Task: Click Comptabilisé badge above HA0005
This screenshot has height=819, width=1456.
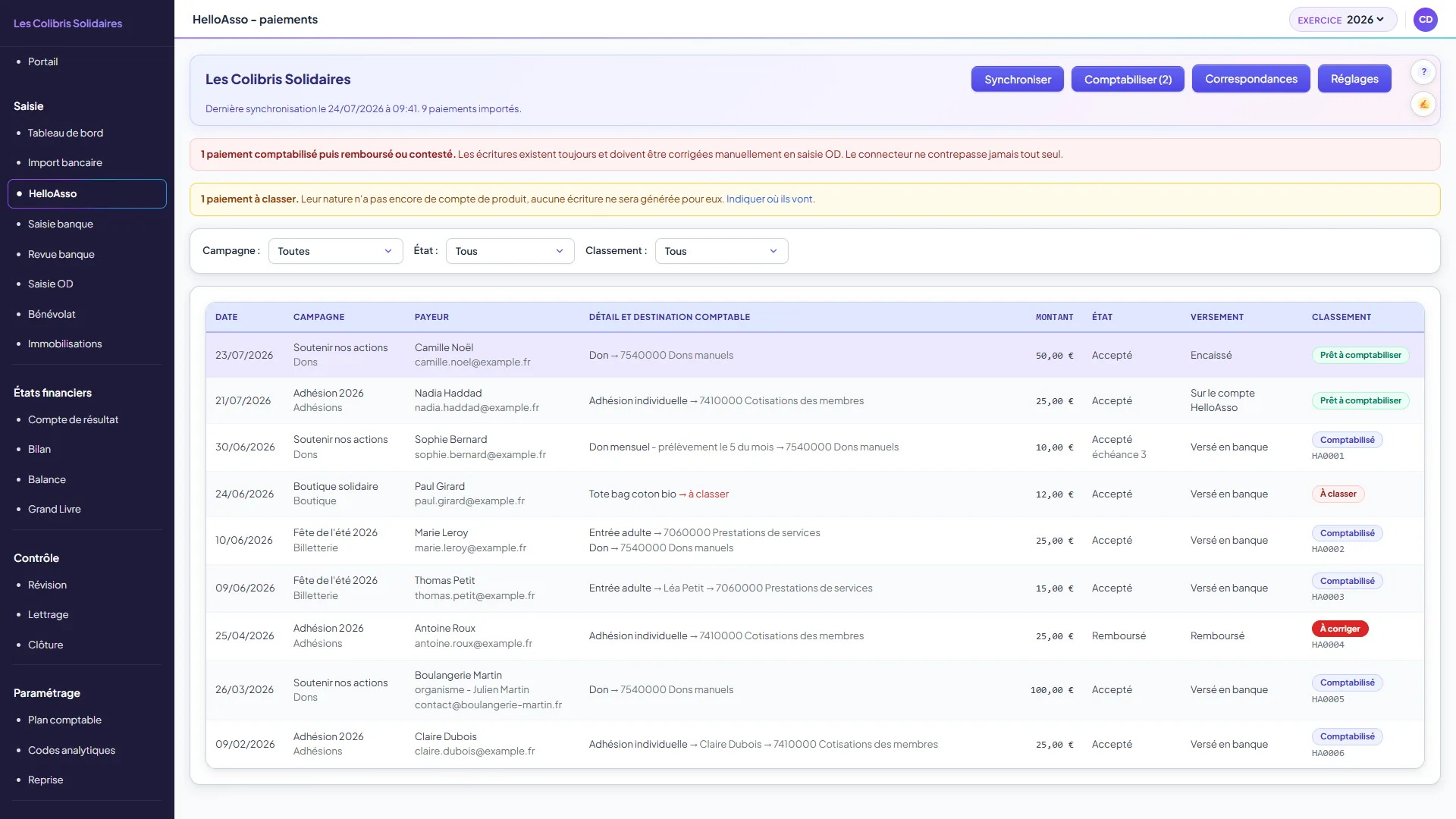Action: click(1347, 682)
